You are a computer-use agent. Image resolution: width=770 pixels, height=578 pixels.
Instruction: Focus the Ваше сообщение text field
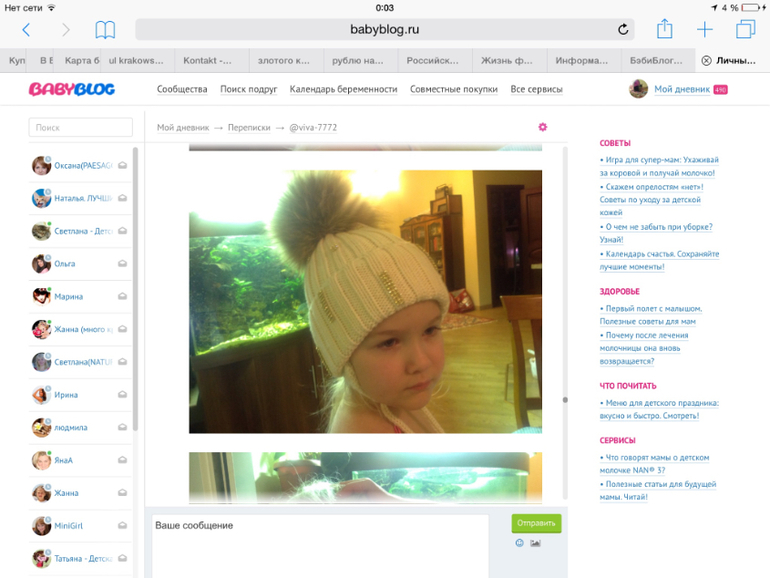(x=320, y=546)
